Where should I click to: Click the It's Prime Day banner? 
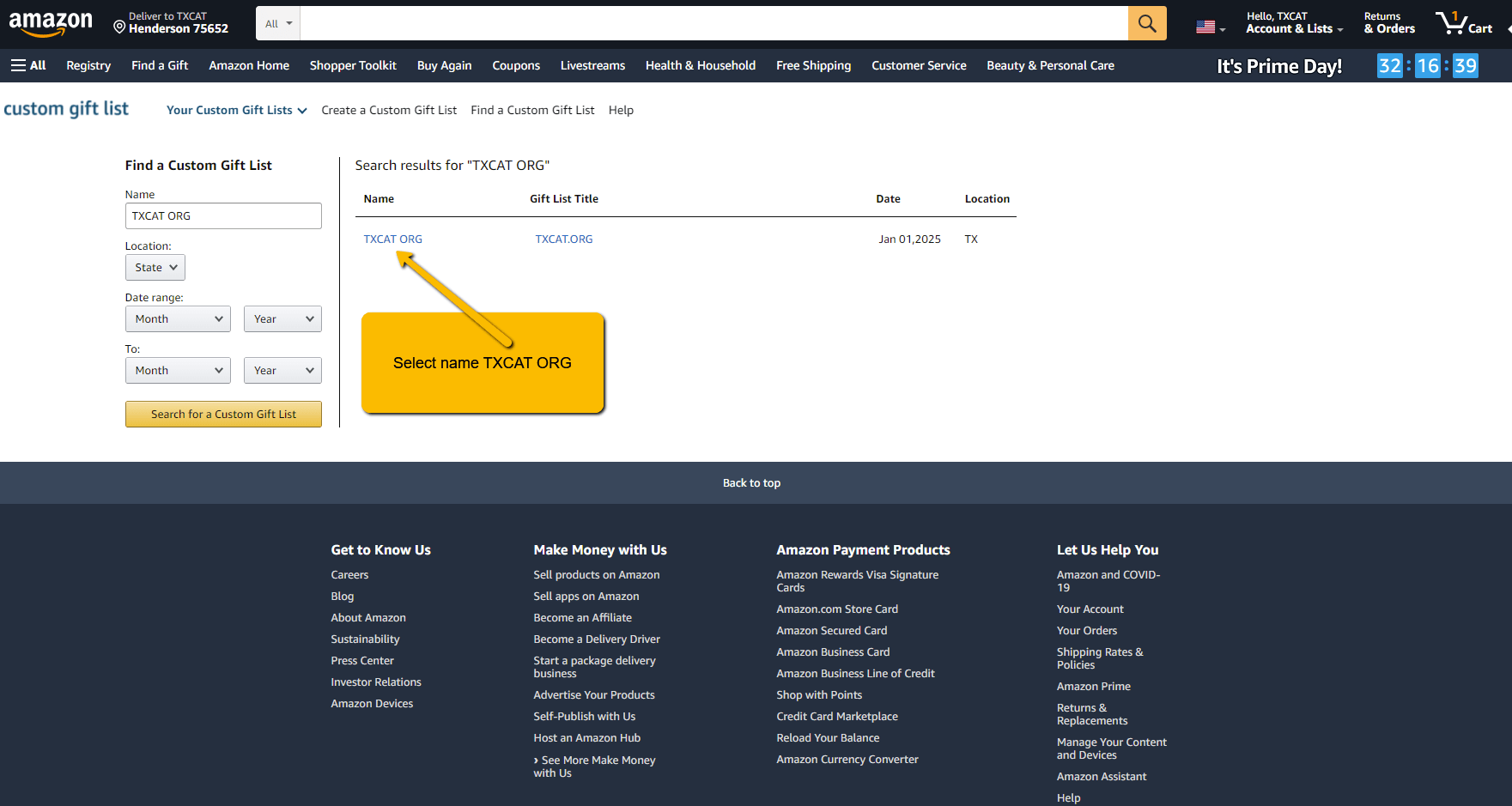tap(1279, 66)
